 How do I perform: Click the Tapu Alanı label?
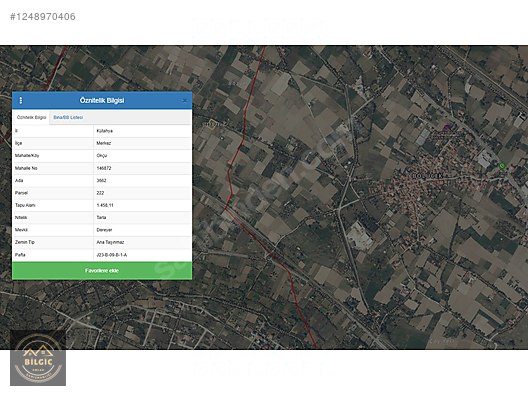(x=25, y=205)
